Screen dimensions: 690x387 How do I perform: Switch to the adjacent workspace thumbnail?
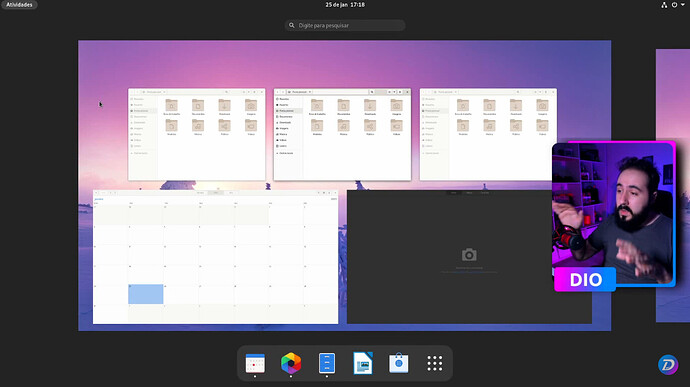(673, 185)
